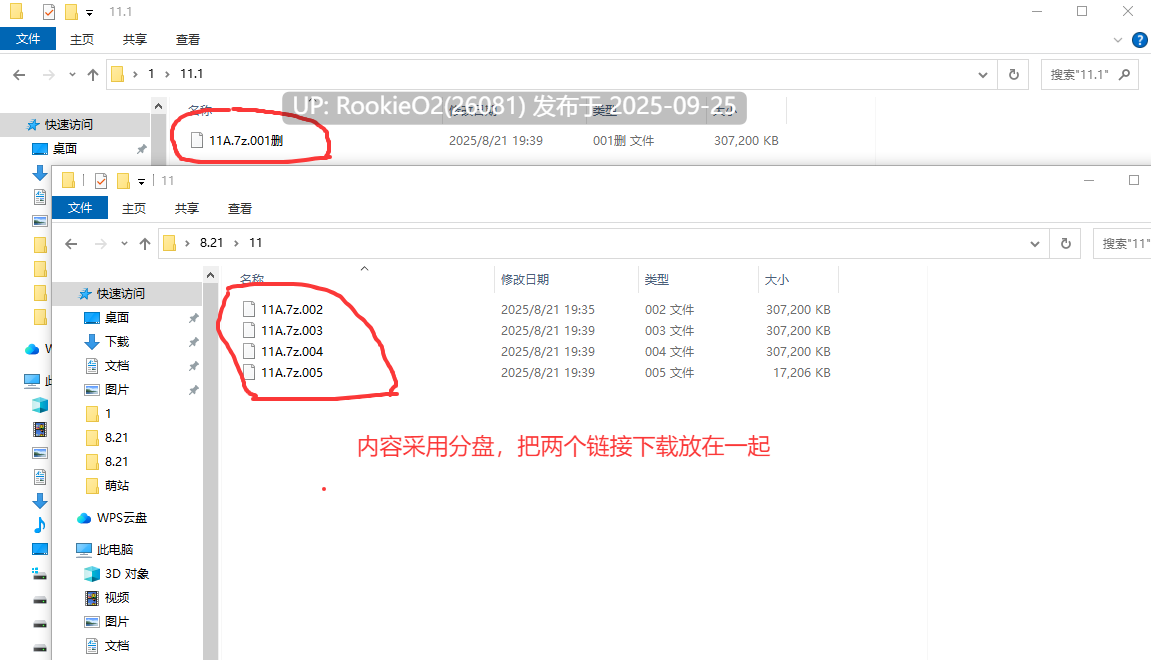1151x660 pixels.
Task: Open quick access toolbar dropdown in 11 window
Action: click(142, 181)
